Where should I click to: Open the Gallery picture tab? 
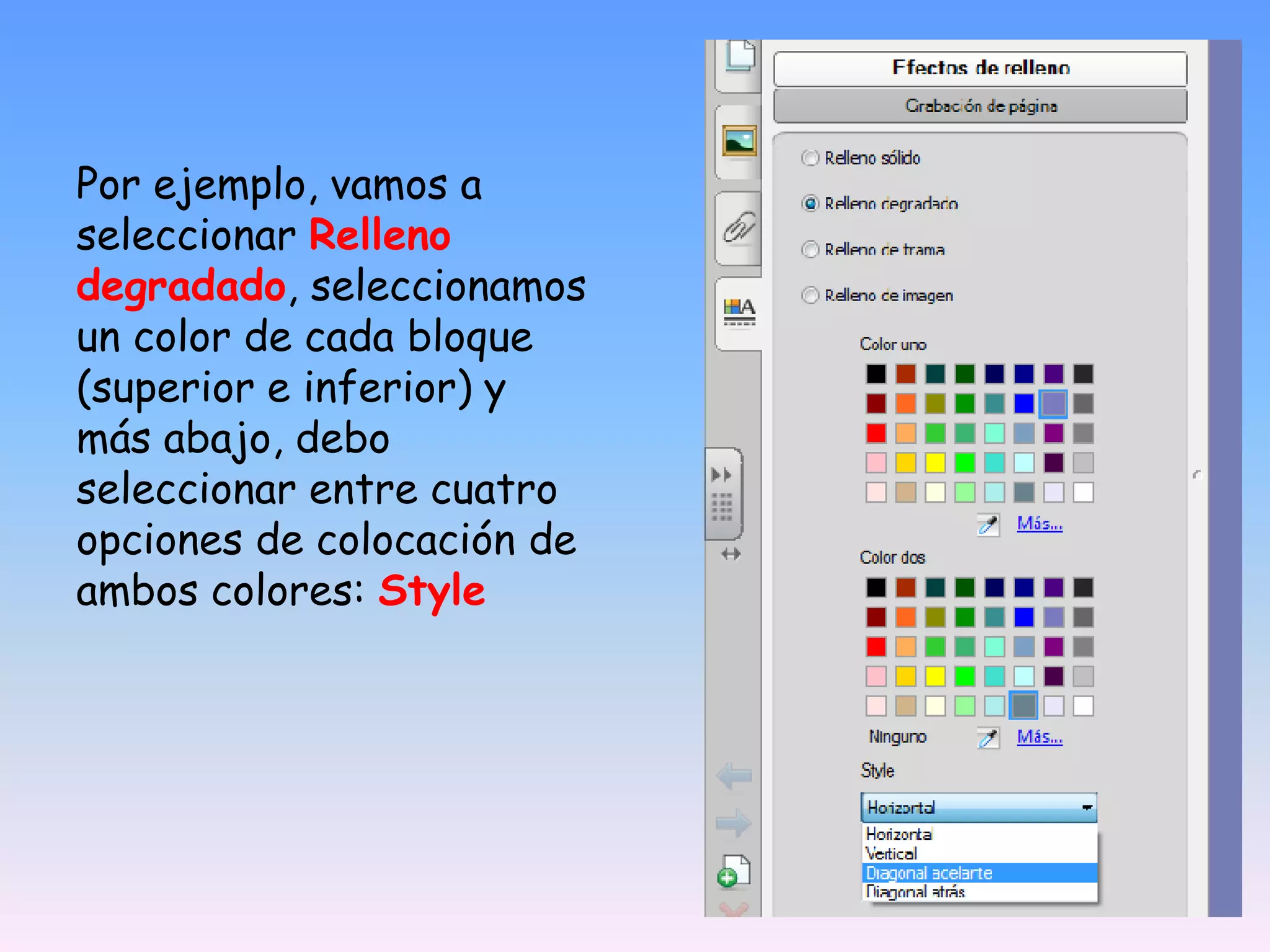(x=739, y=141)
